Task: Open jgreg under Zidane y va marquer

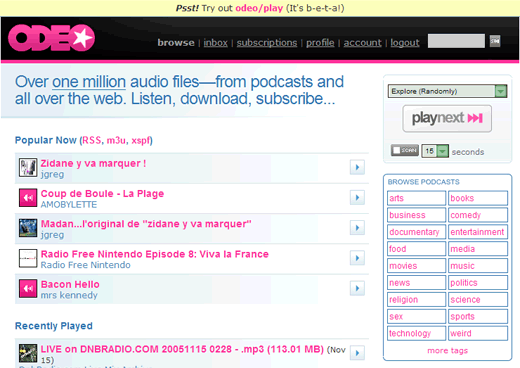Action: pyautogui.click(x=52, y=174)
